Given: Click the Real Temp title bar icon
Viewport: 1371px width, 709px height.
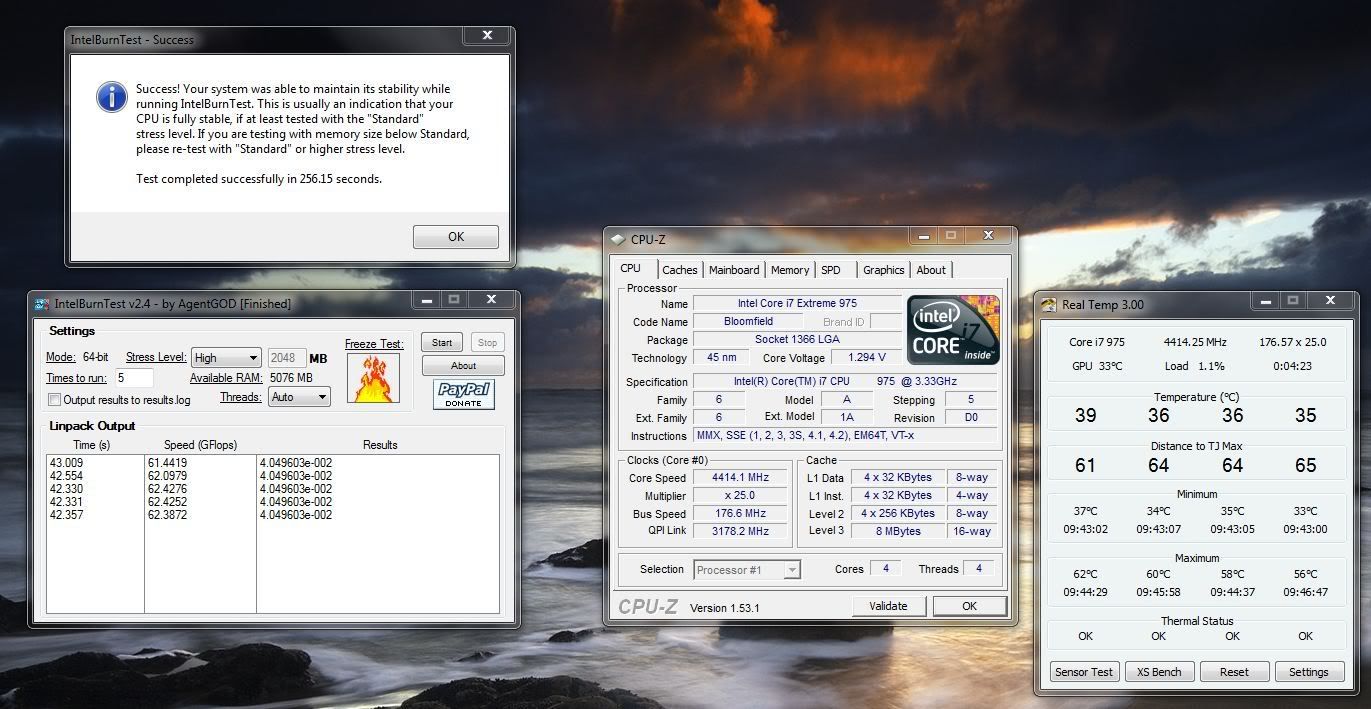Looking at the screenshot, I should [x=1049, y=305].
